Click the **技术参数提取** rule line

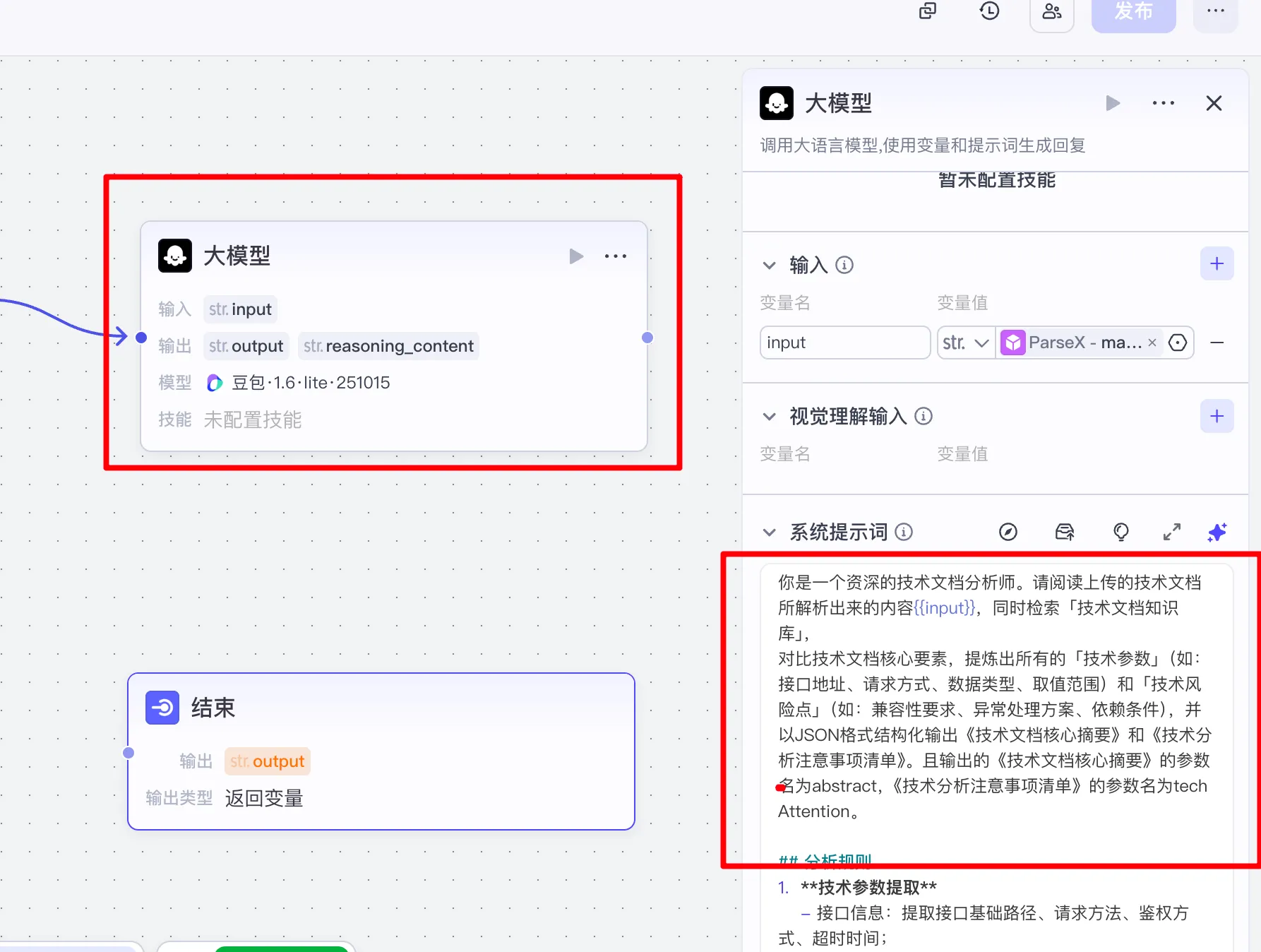868,888
